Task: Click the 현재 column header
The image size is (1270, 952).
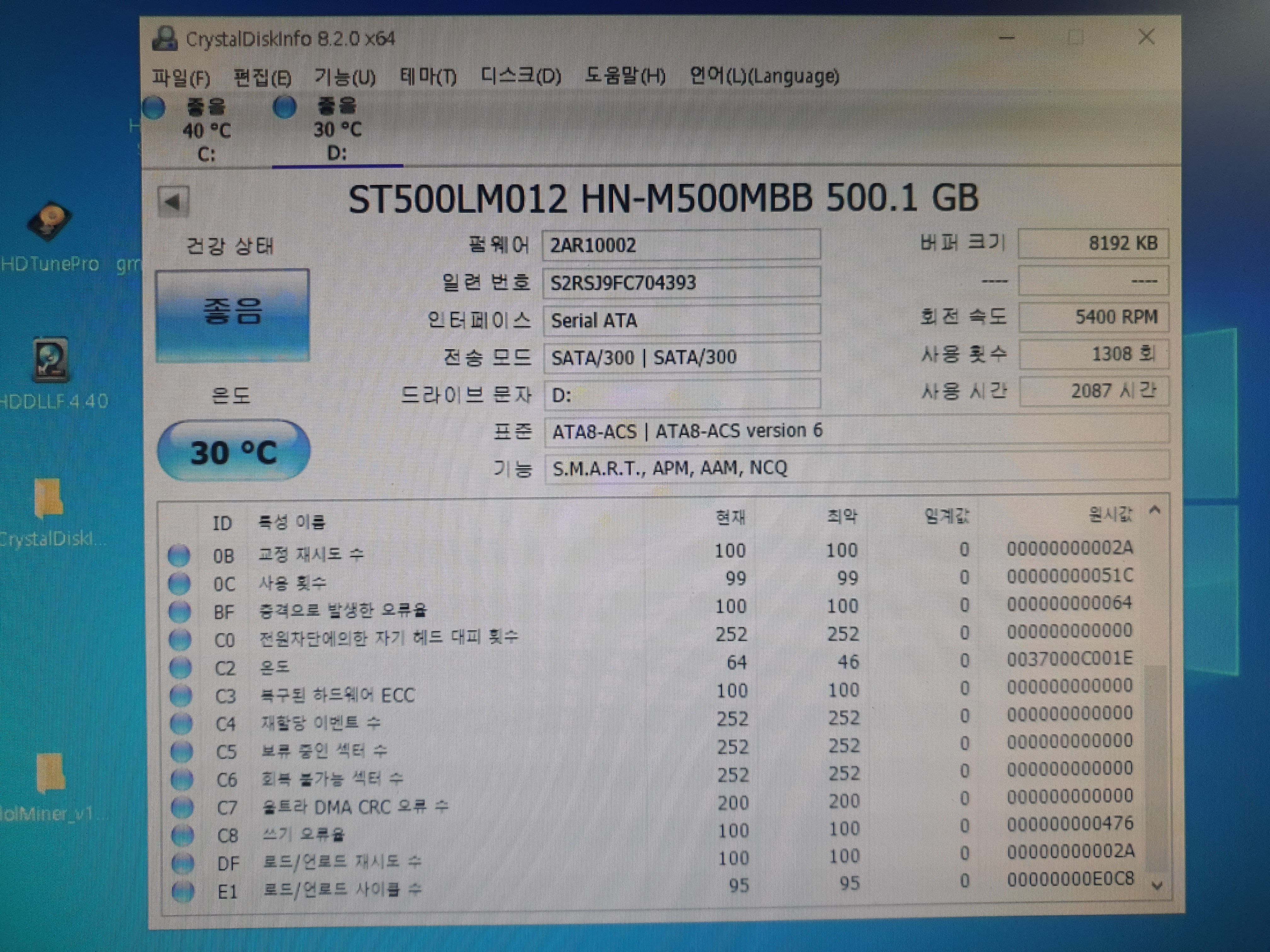Action: [730, 518]
